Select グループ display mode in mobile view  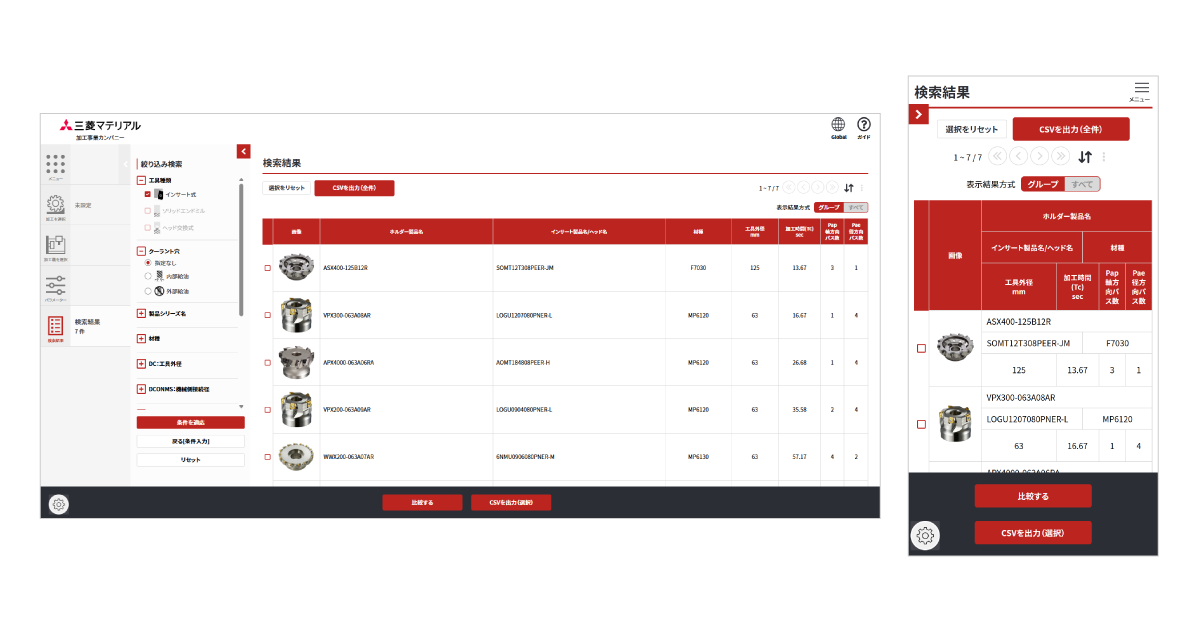pyautogui.click(x=1042, y=184)
